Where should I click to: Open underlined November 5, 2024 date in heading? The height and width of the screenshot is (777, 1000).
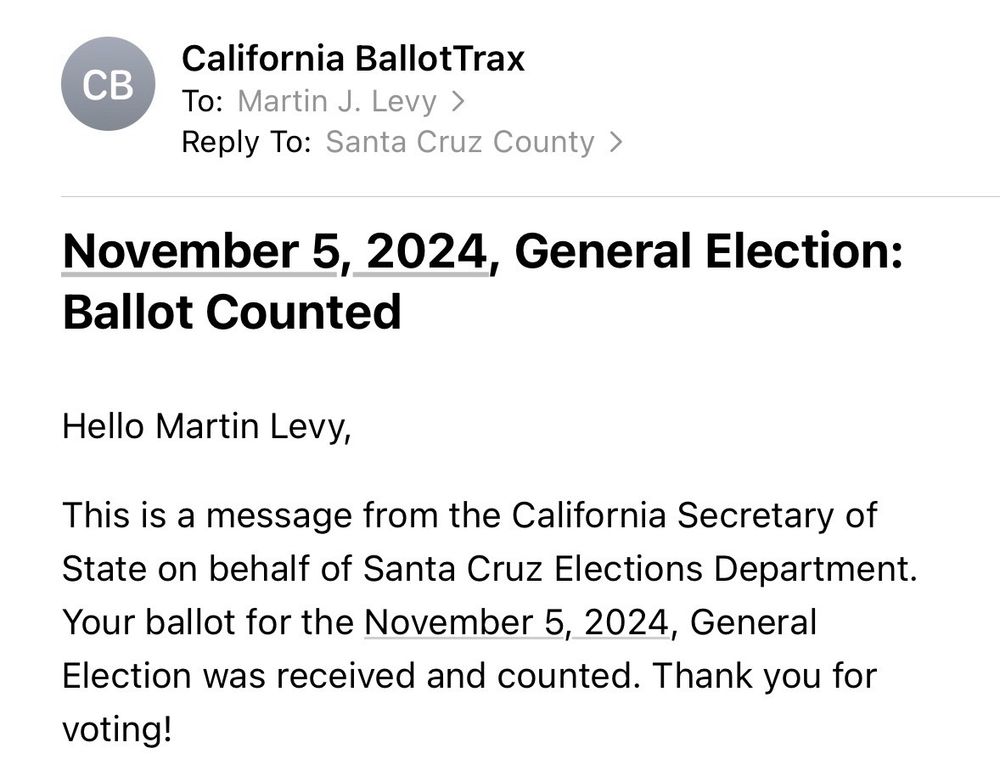point(275,251)
